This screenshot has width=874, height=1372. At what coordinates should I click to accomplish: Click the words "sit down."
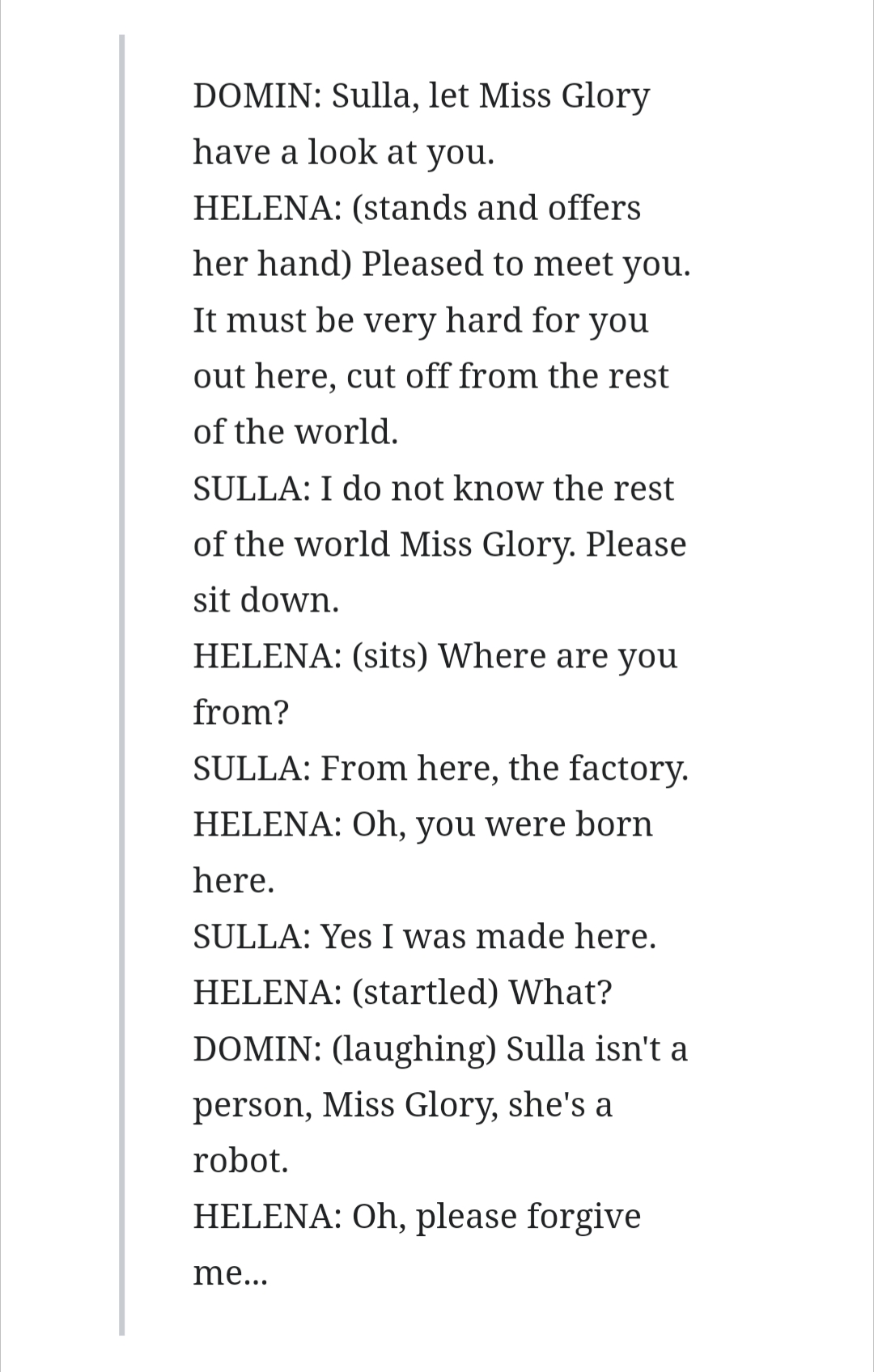pos(265,600)
